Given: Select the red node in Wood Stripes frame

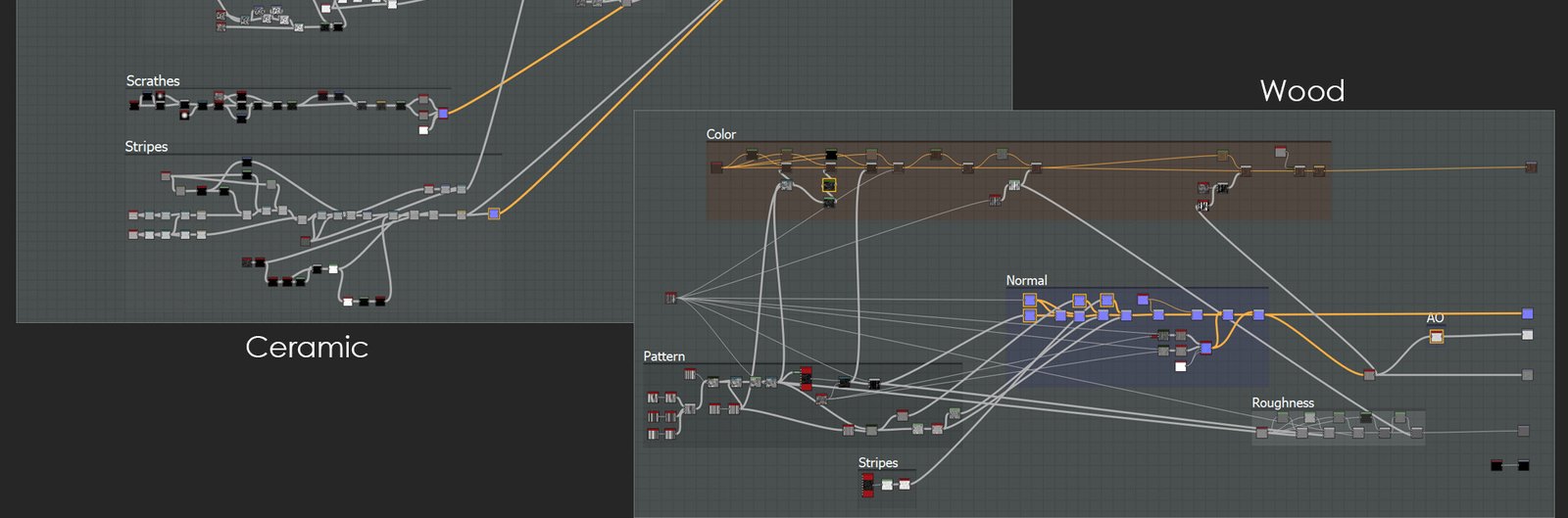Looking at the screenshot, I should (867, 483).
